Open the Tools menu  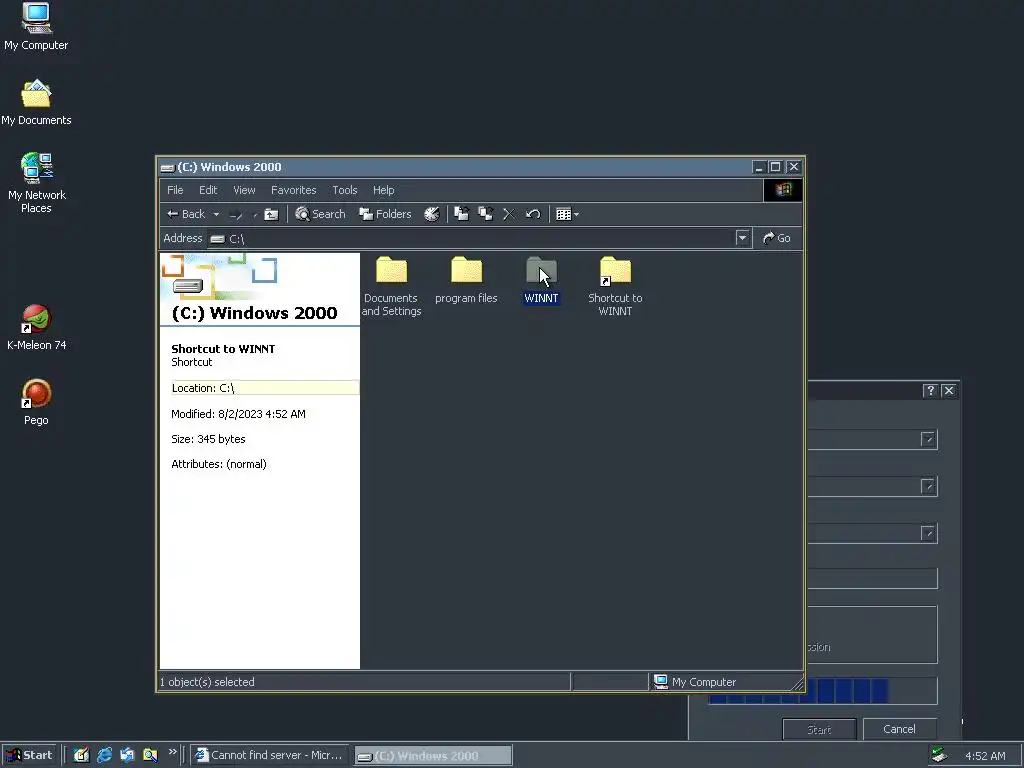tap(345, 190)
